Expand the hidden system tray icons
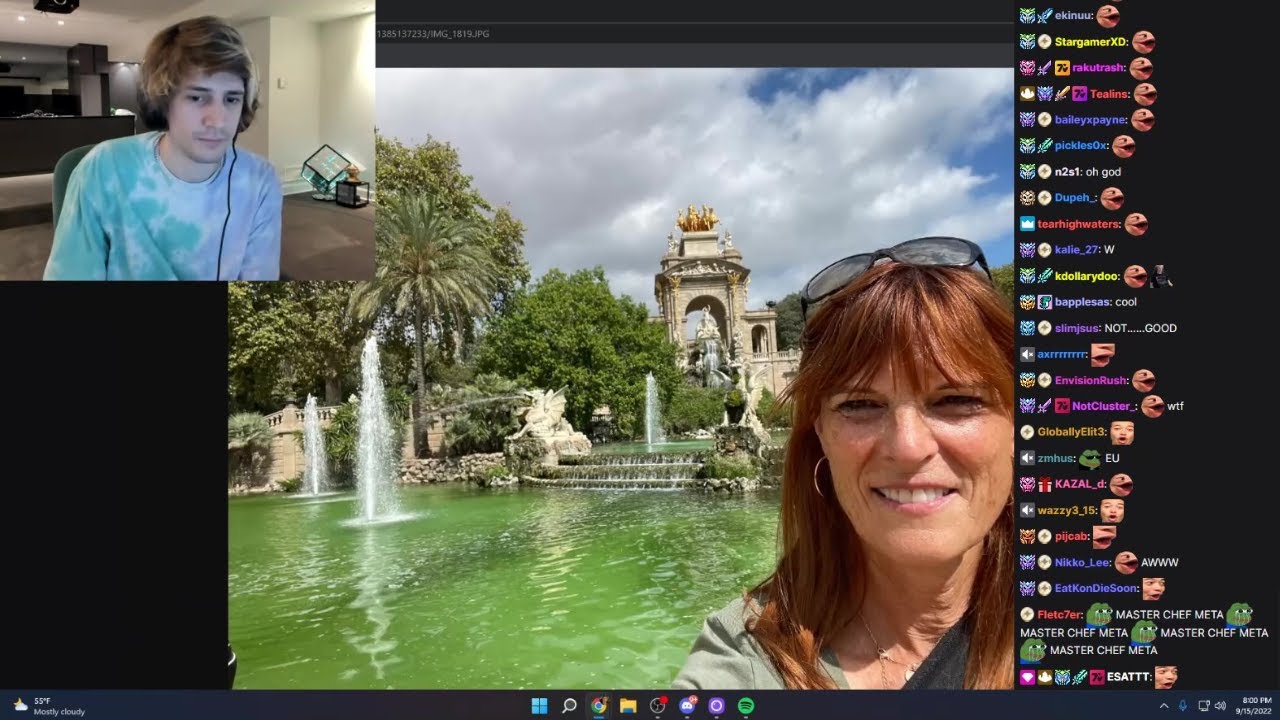Viewport: 1280px width, 720px height. [x=1163, y=706]
